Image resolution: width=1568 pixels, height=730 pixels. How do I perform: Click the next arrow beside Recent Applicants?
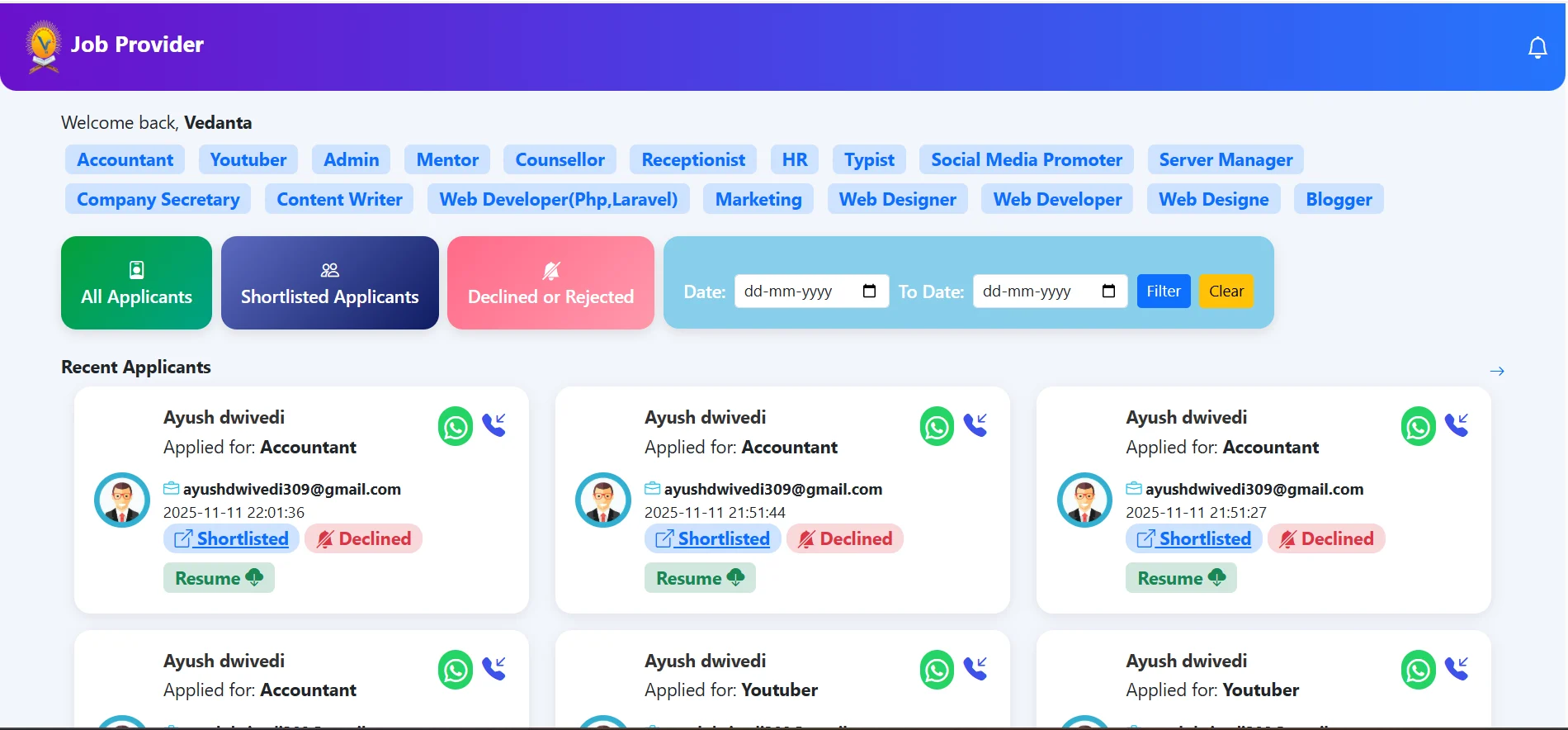pyautogui.click(x=1497, y=372)
